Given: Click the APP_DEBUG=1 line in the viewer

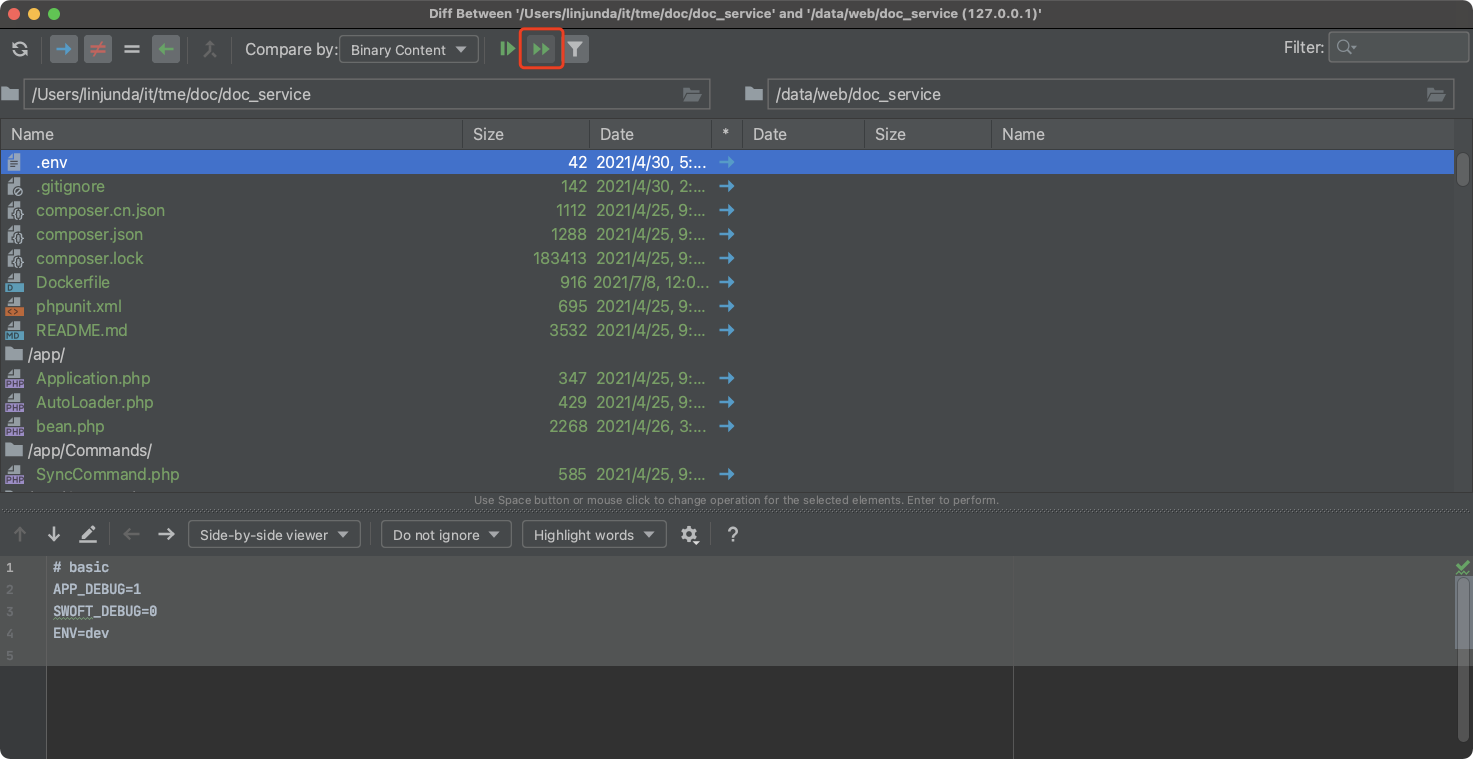Looking at the screenshot, I should [97, 589].
